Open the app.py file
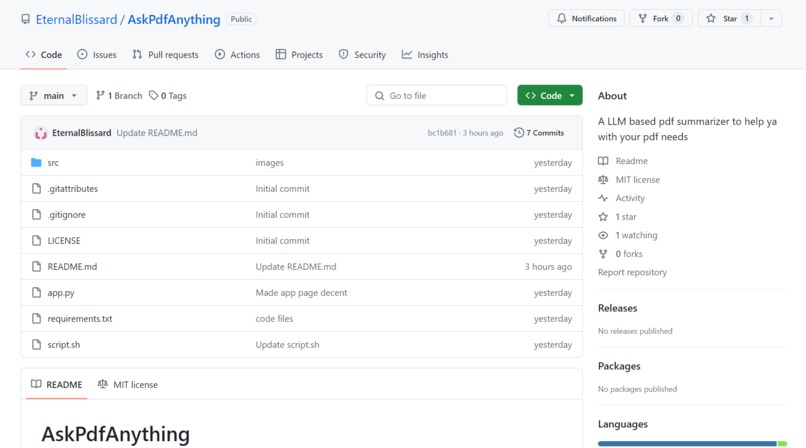 [x=61, y=293]
